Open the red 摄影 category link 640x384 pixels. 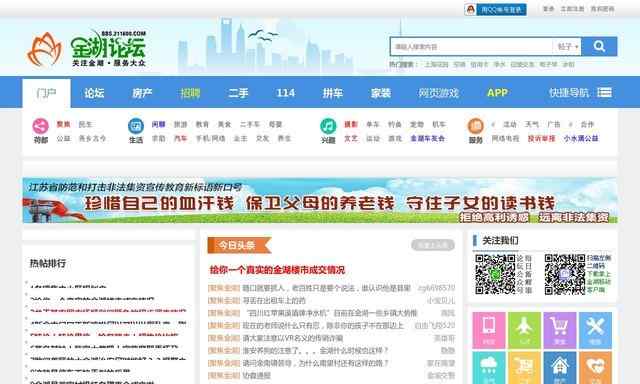[351, 124]
